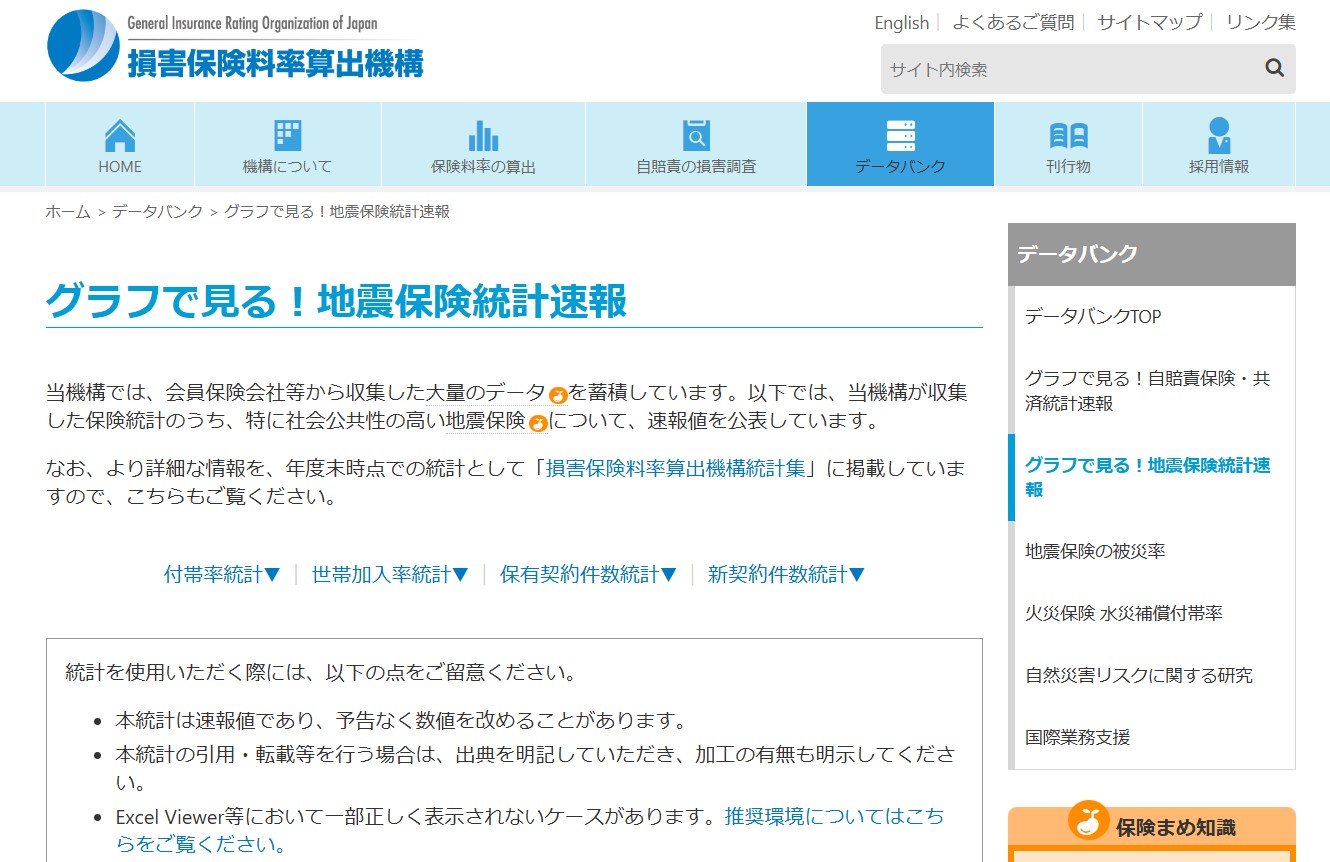This screenshot has width=1330, height=862.
Task: Click the HOME house icon
Action: (x=120, y=135)
